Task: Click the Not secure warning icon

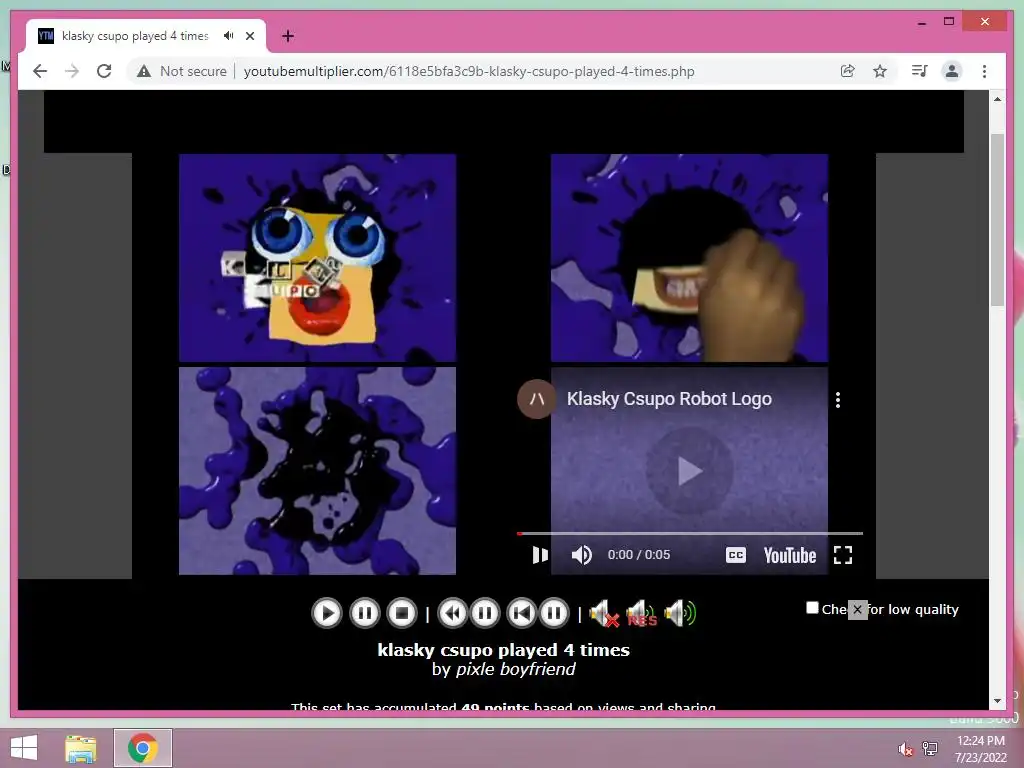Action: coord(144,71)
